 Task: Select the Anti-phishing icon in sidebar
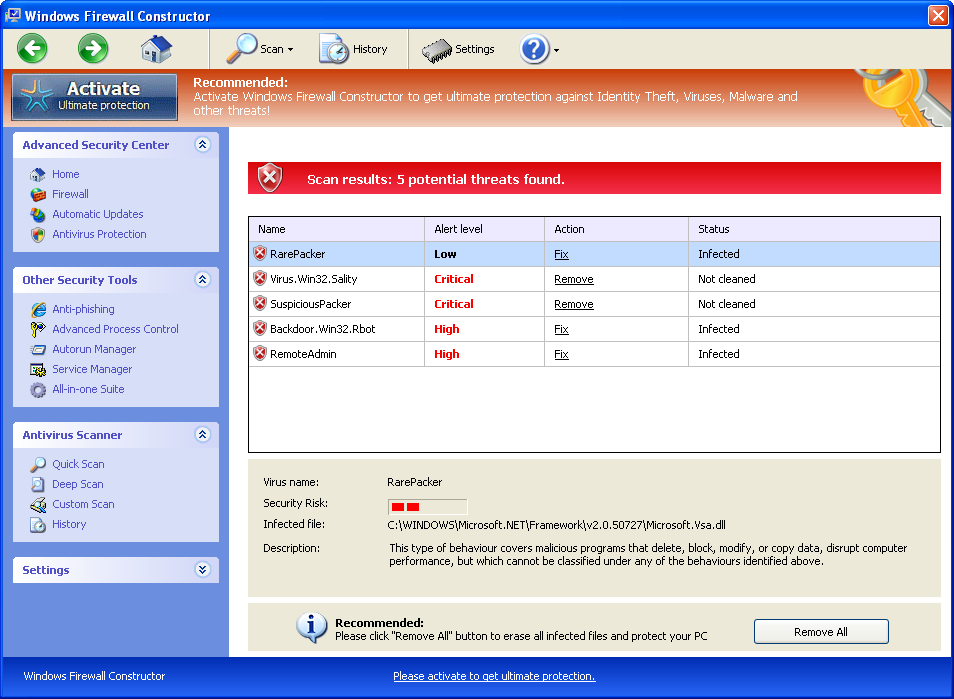(38, 309)
